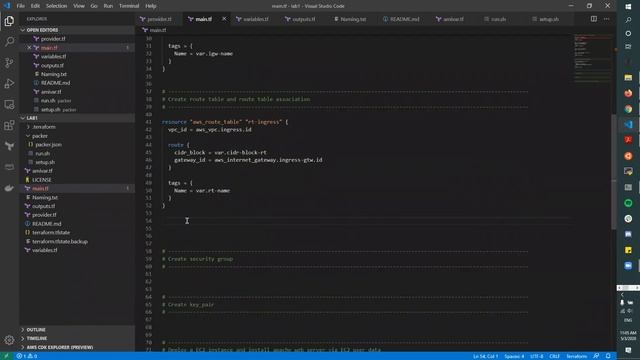Open the Terraform activity bar icon
The width and height of the screenshot is (640, 360).
pyautogui.click(x=9, y=146)
